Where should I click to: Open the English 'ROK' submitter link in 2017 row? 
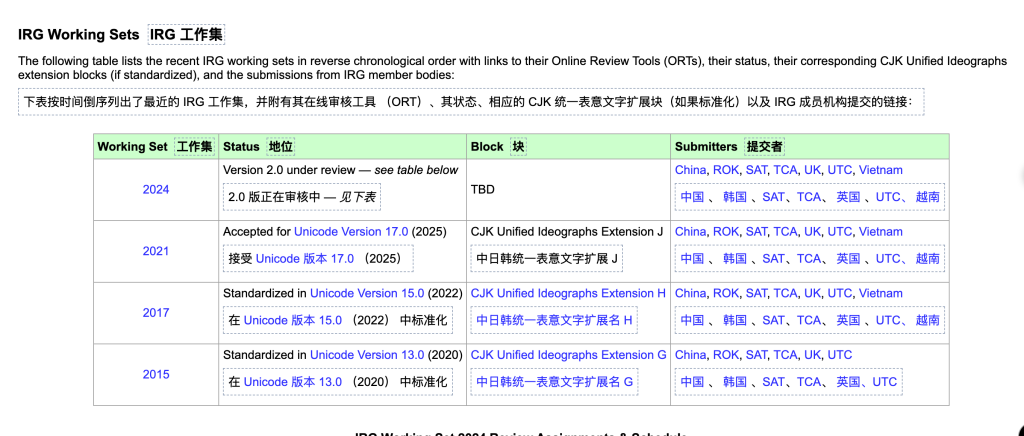point(726,294)
